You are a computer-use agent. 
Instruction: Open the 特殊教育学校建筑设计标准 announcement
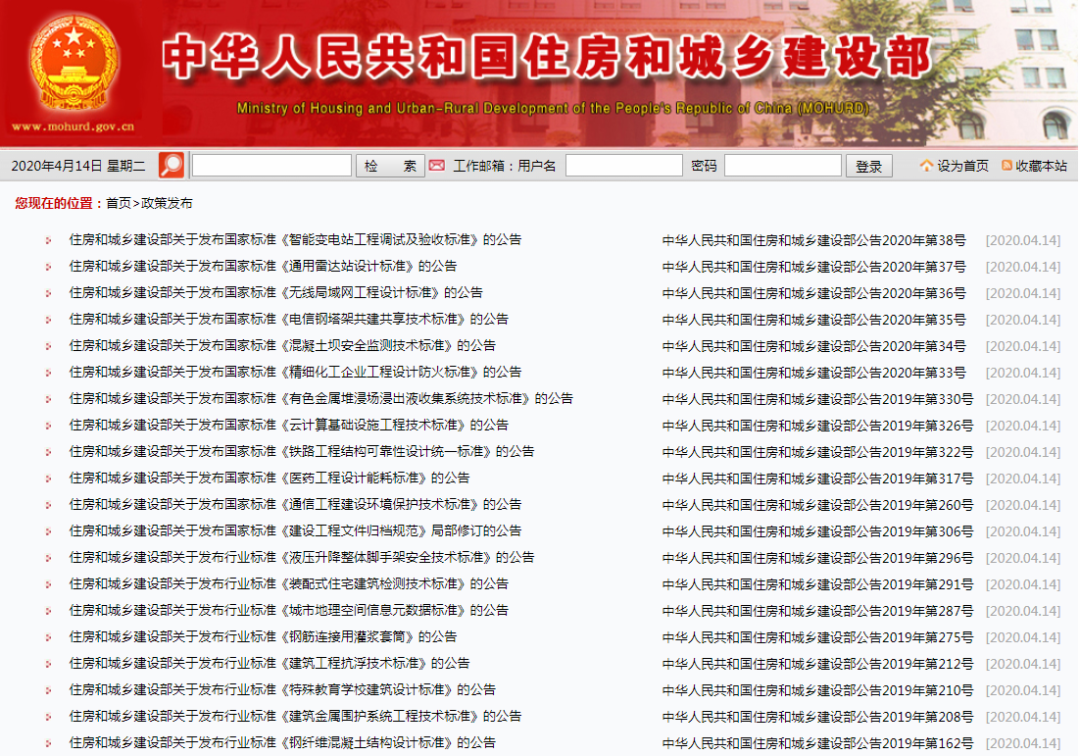click(x=282, y=690)
